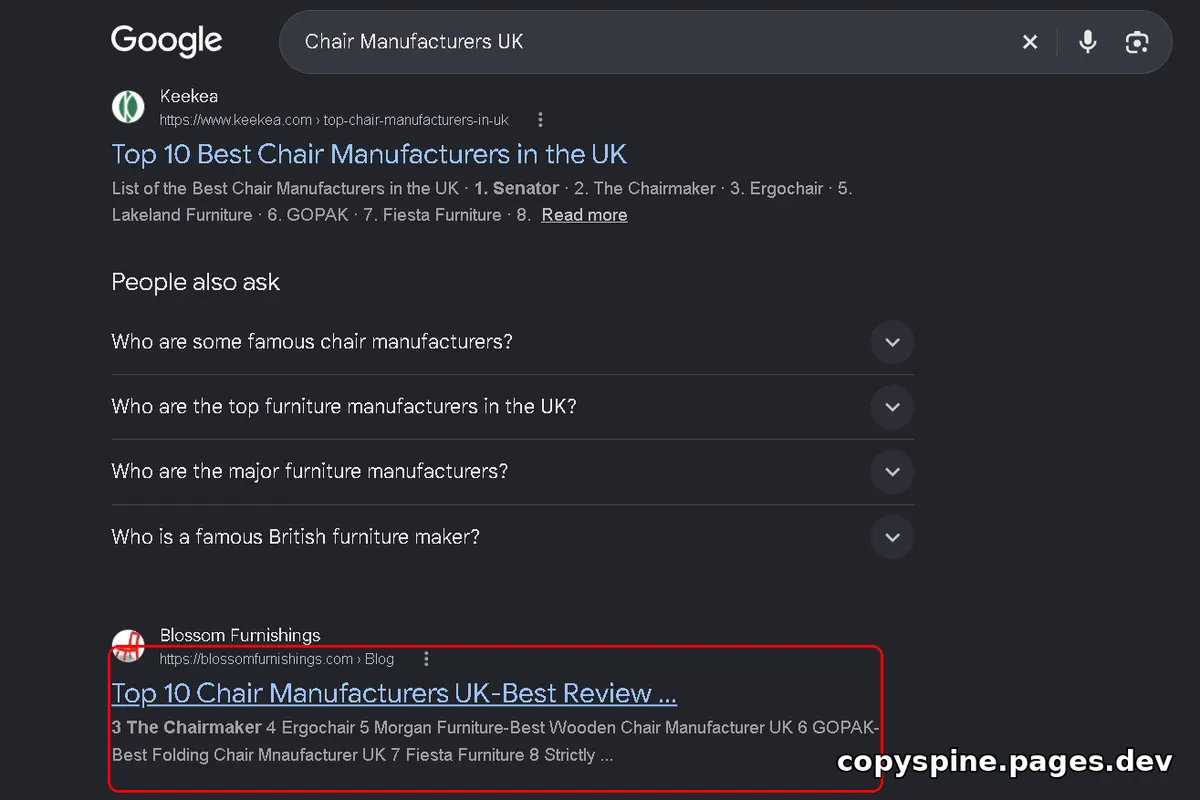Click the People also ask heading
The width and height of the screenshot is (1200, 800).
tap(196, 282)
